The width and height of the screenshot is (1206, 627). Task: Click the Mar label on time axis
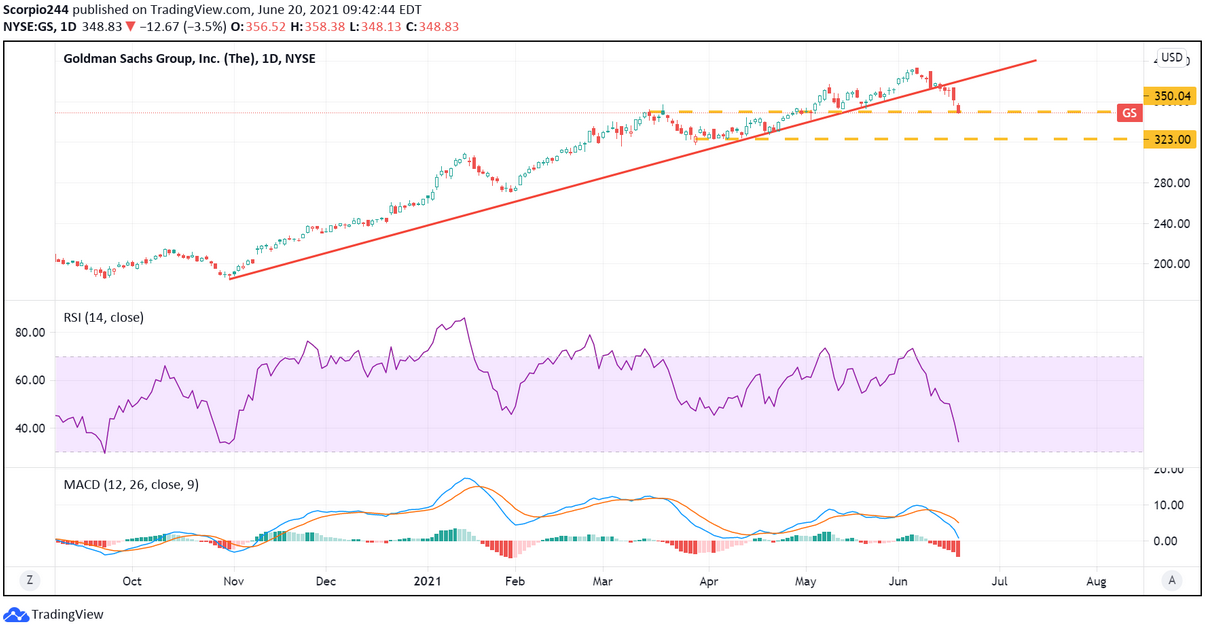click(x=603, y=580)
